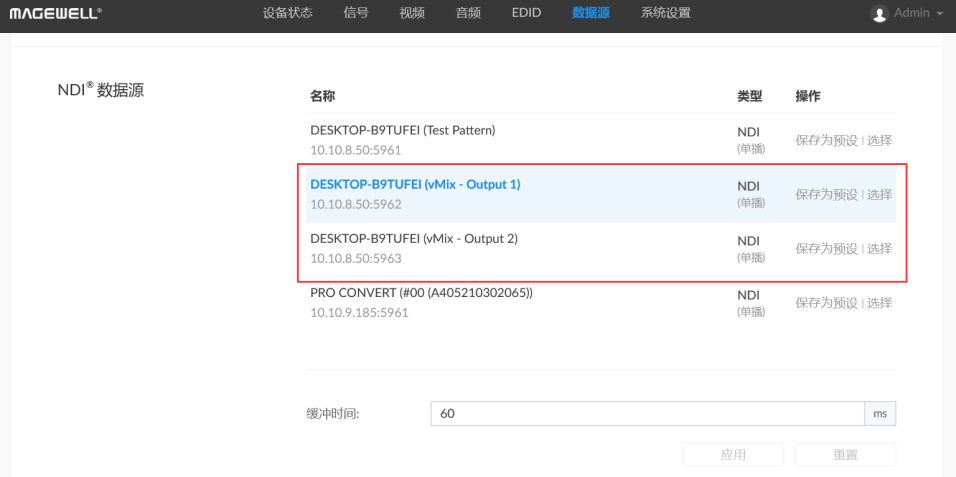Open the 音频 tab
The width and height of the screenshot is (956, 477).
(x=468, y=13)
